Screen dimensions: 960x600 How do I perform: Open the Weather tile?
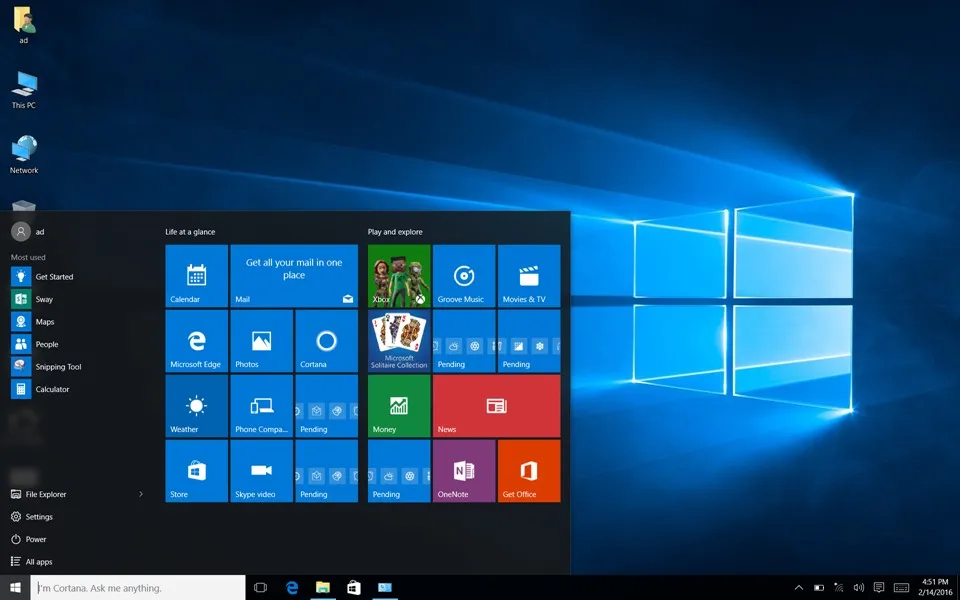click(x=197, y=405)
